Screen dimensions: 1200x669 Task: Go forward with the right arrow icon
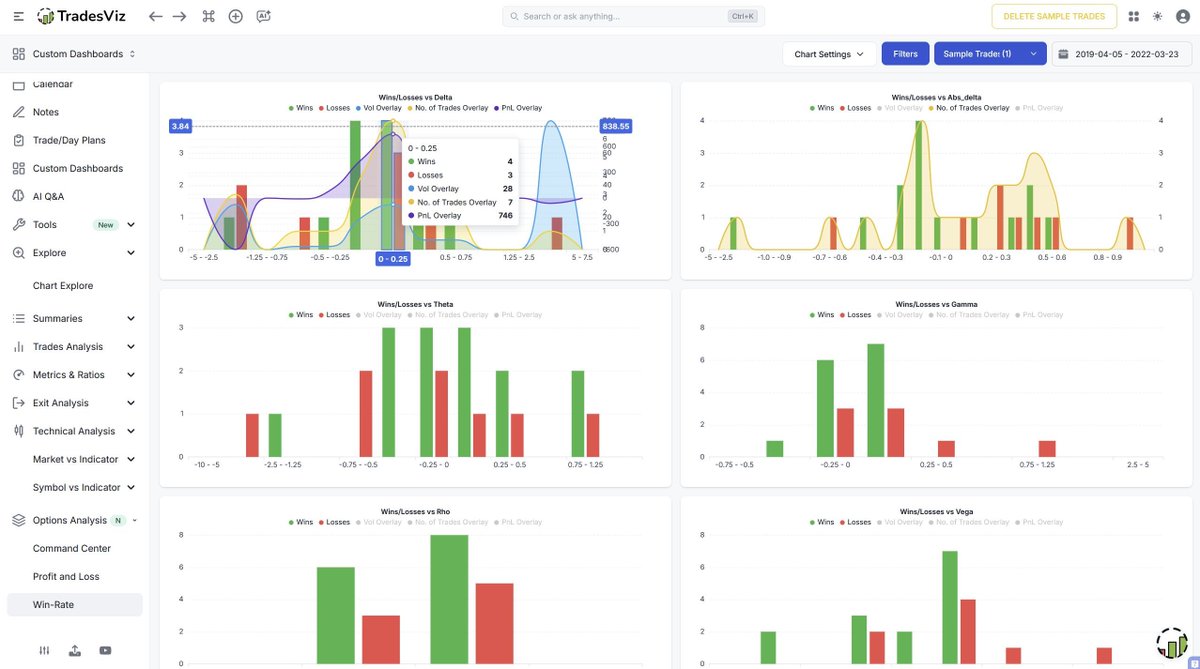180,16
